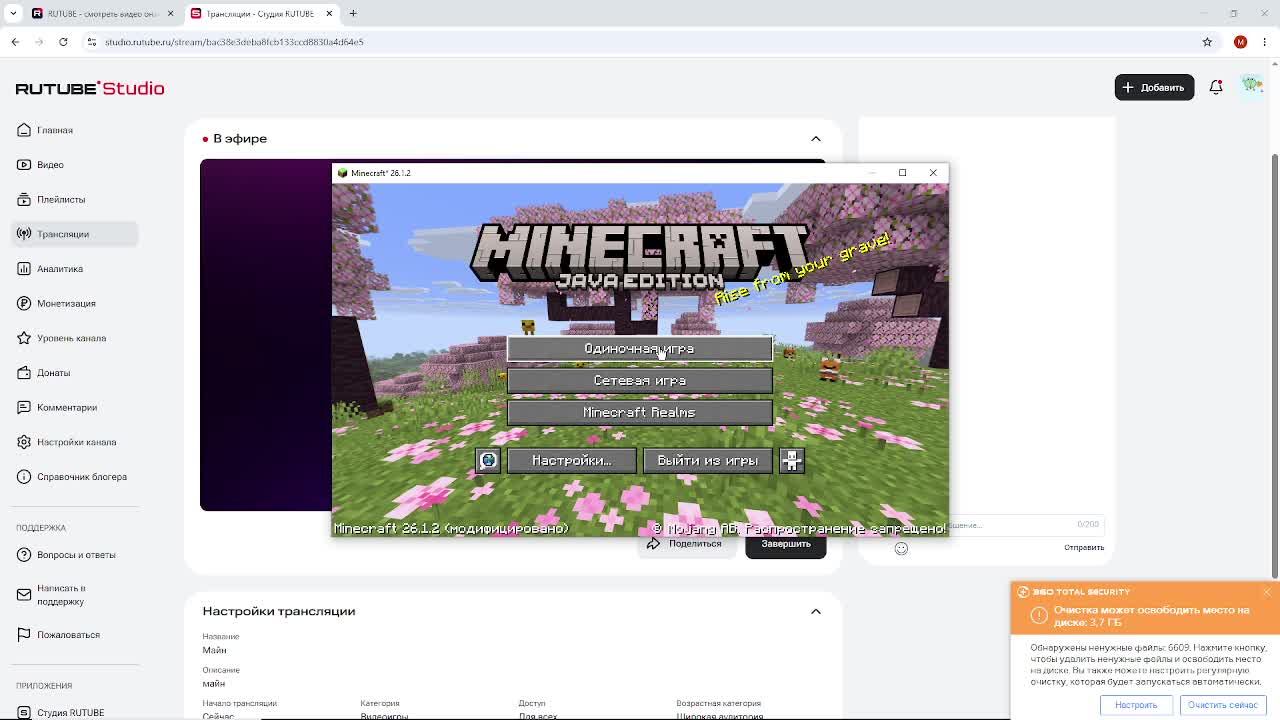Click the Настройки канала gear icon
This screenshot has width=1280, height=720.
coord(24,442)
